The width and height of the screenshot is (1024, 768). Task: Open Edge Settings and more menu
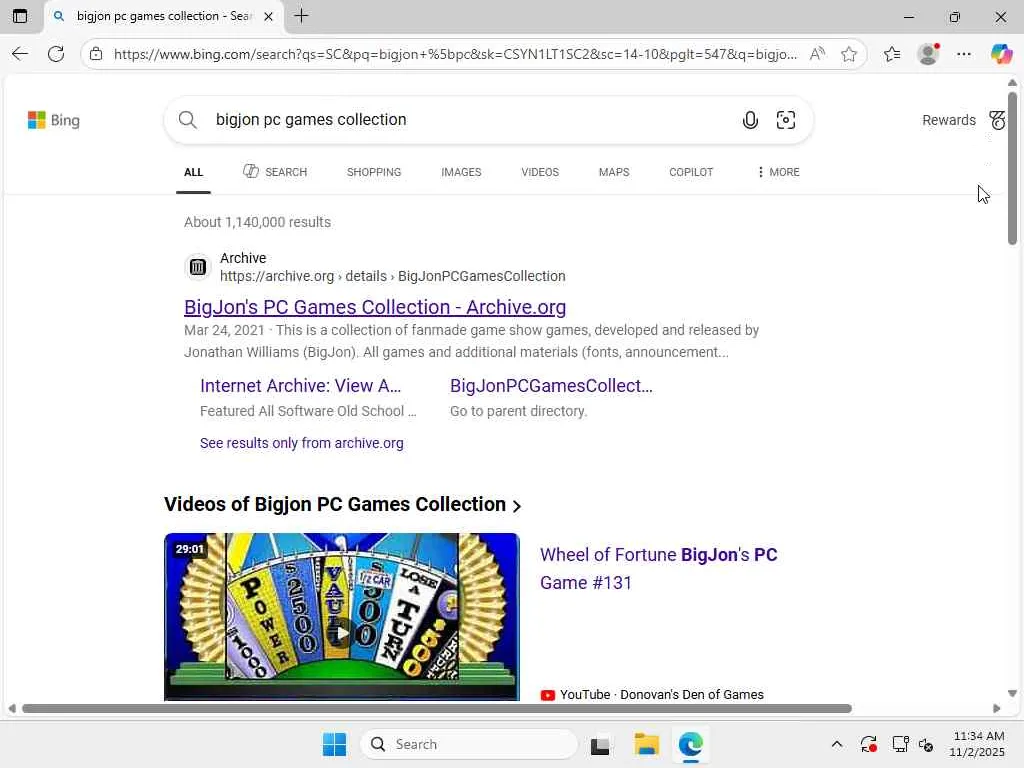tap(964, 54)
